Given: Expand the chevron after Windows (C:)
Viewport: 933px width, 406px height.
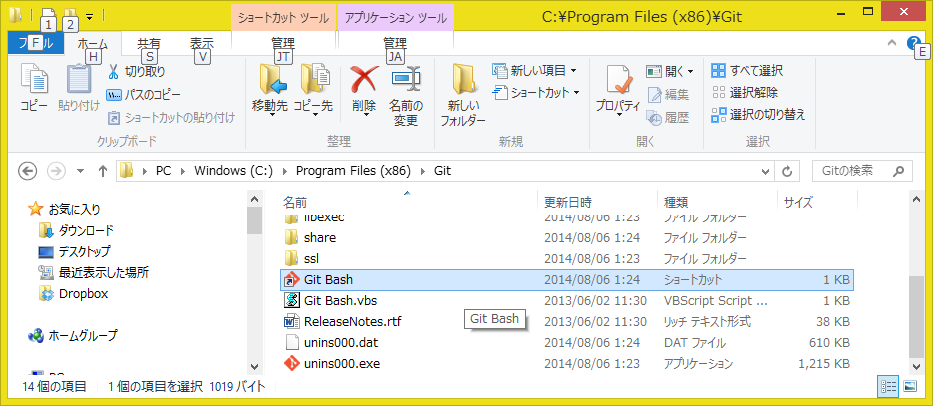Looking at the screenshot, I should tap(284, 171).
